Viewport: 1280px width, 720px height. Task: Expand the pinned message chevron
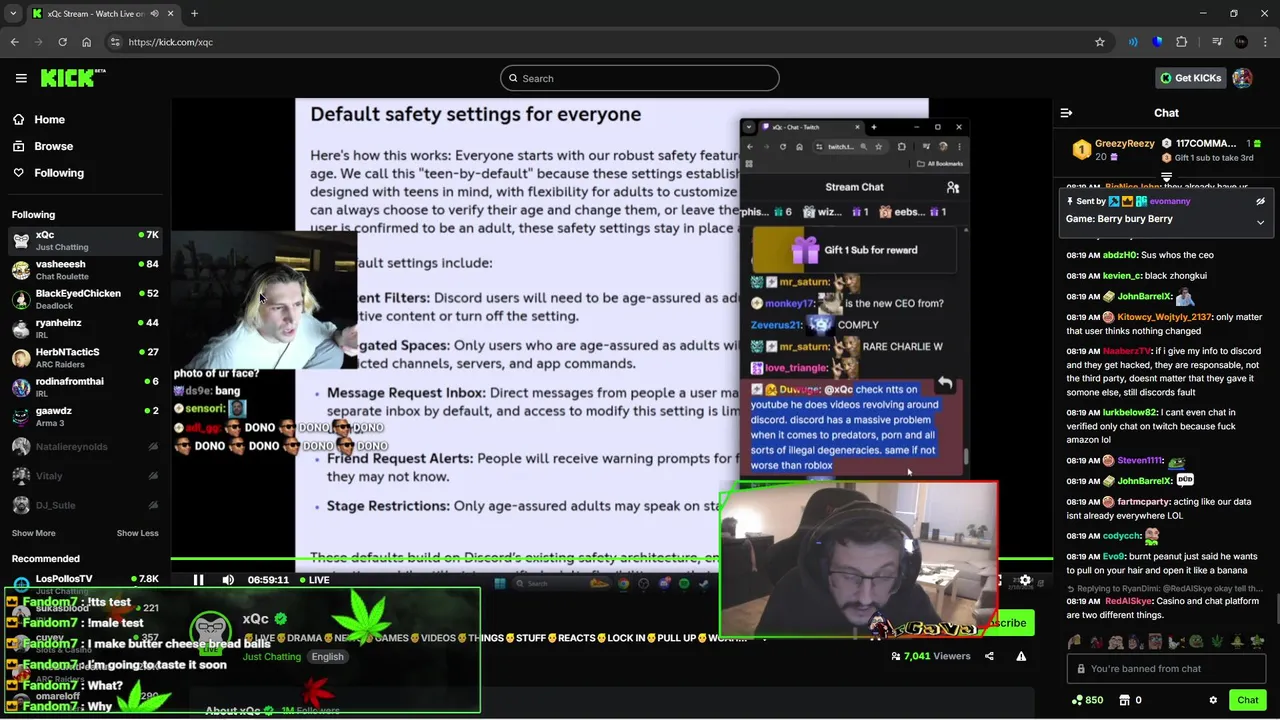[x=1260, y=222]
